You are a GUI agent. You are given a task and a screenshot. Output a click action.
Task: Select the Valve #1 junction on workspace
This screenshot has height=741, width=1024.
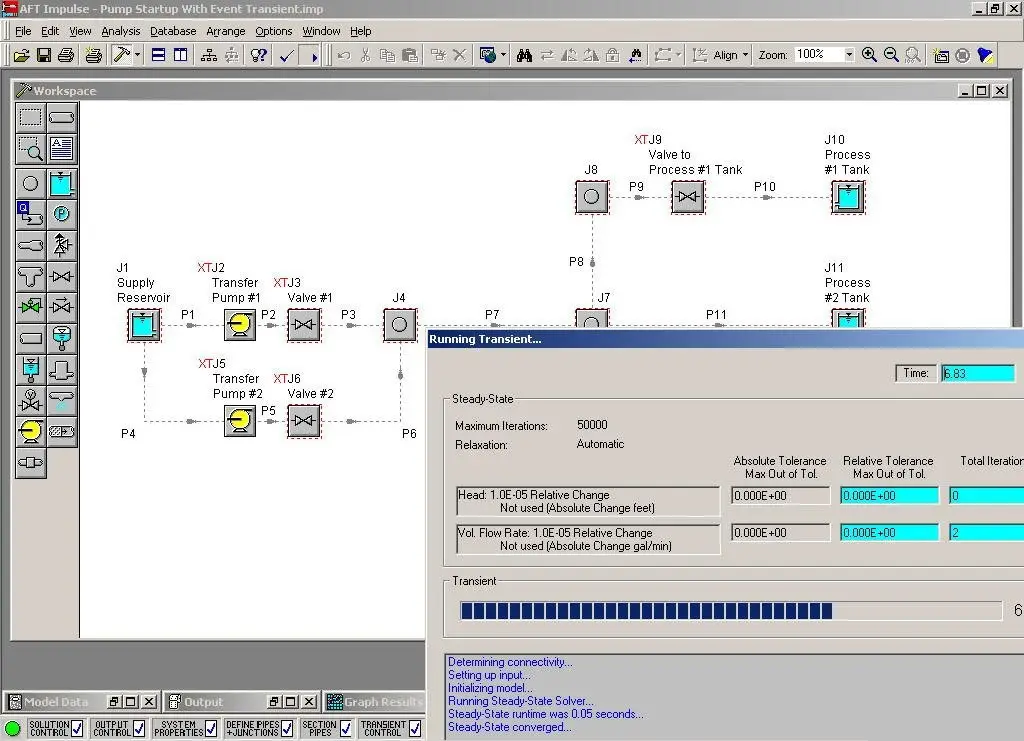click(x=304, y=324)
